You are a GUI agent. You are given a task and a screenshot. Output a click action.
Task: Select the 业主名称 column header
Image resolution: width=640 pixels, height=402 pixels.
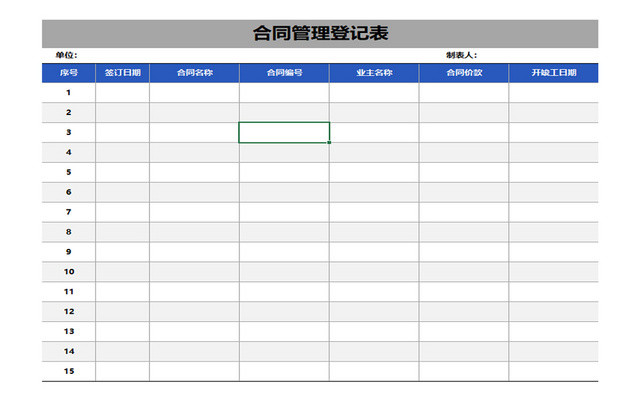pos(374,73)
